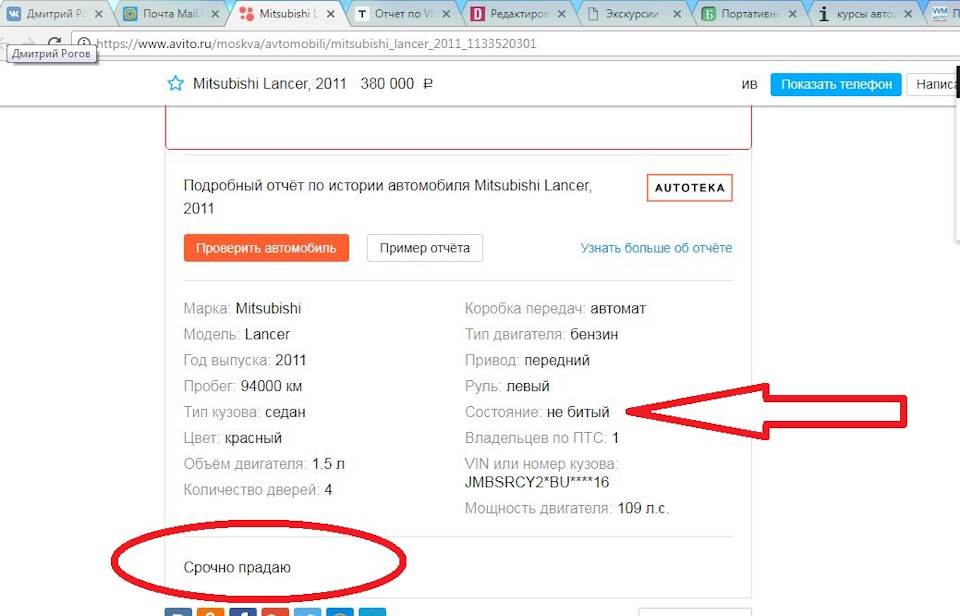Close the Редактиров tab
The height and width of the screenshot is (616, 960).
561,13
